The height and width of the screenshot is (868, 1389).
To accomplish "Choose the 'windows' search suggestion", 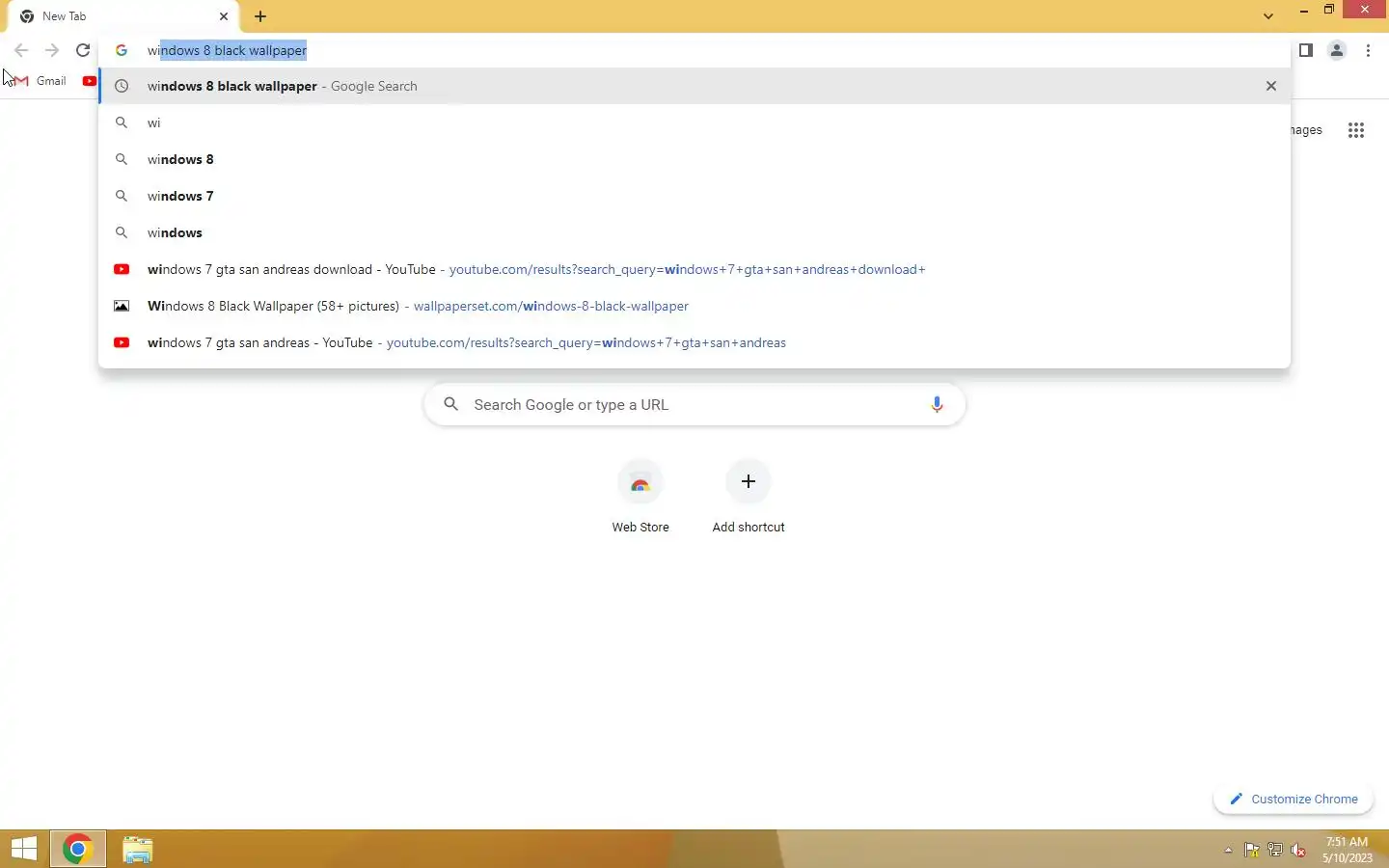I will tap(694, 232).
